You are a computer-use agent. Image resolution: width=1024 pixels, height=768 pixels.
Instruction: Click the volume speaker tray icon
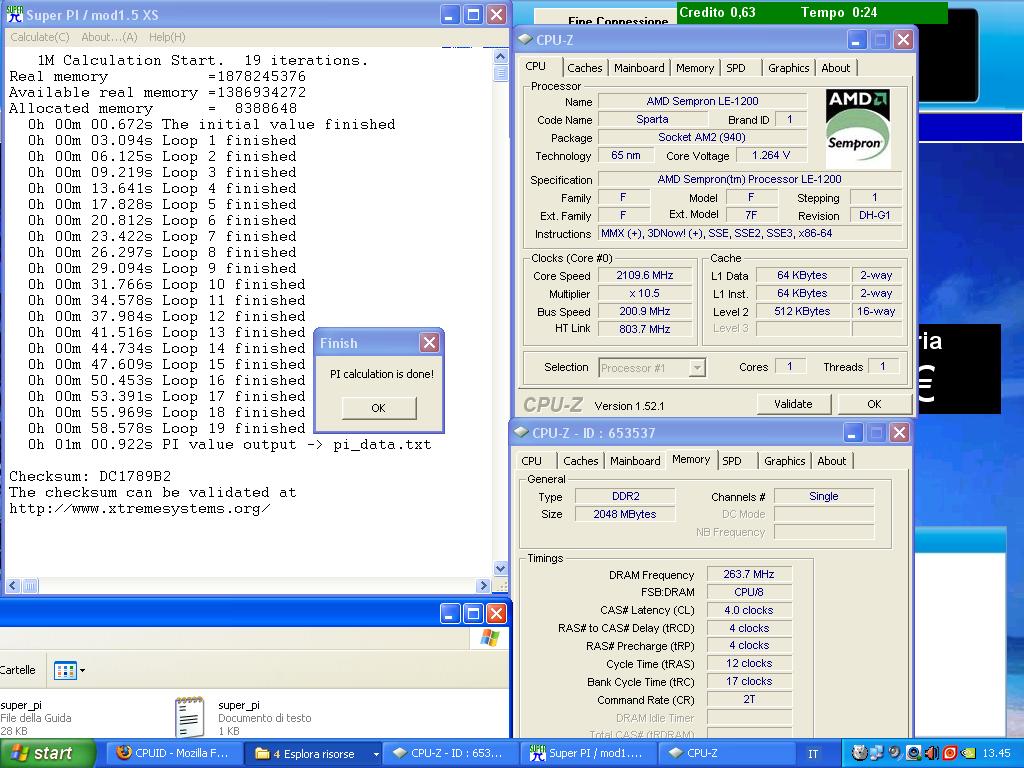click(932, 754)
